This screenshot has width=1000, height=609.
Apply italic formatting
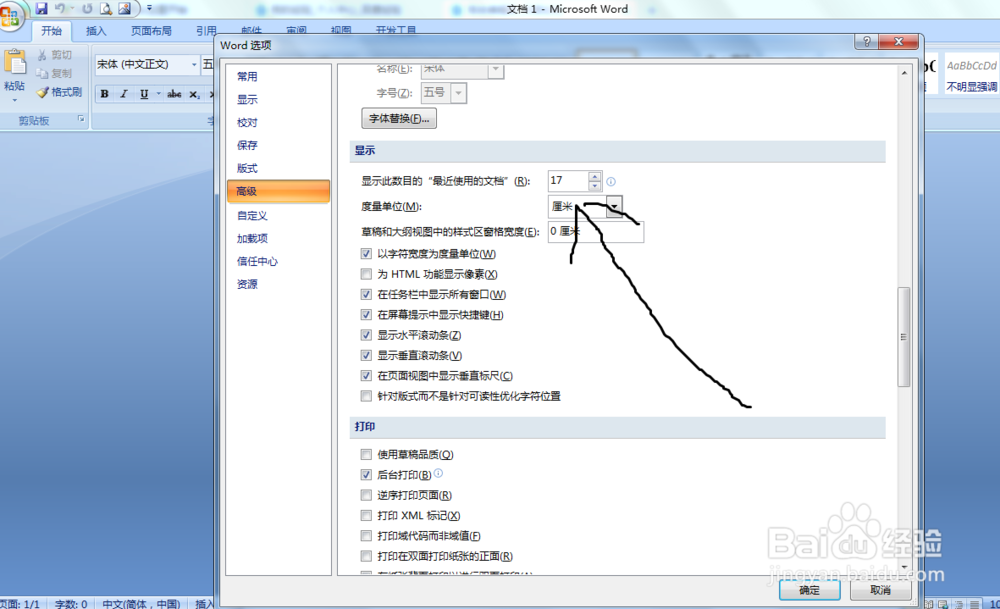124,94
